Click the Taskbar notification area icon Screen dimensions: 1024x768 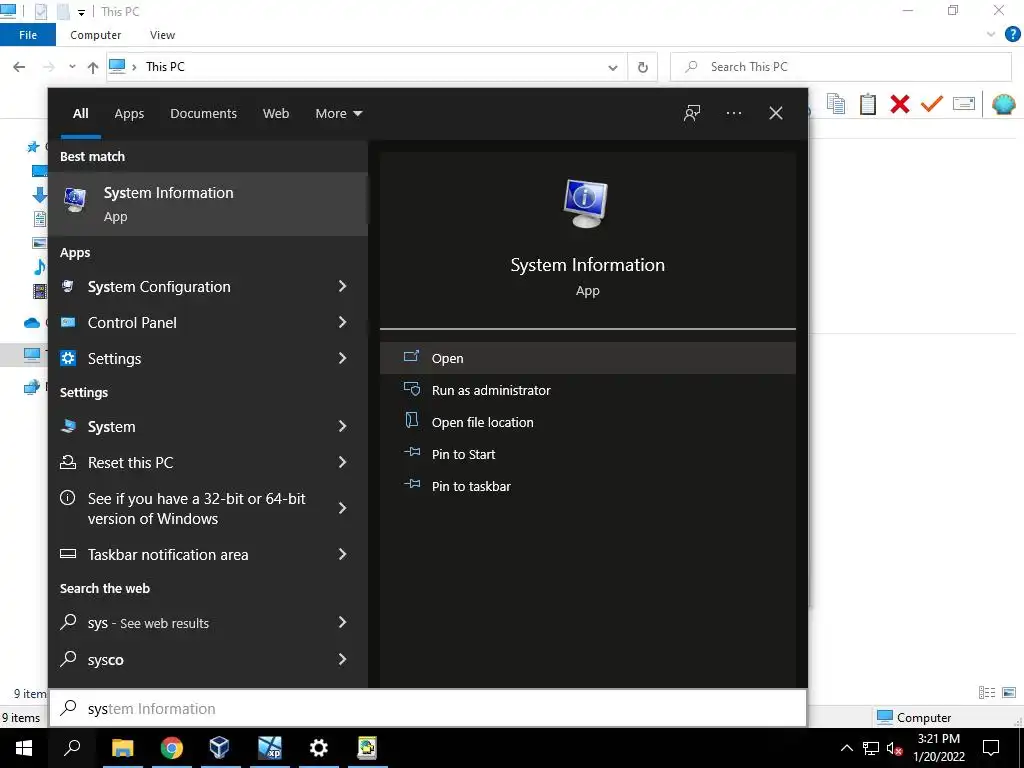(x=68, y=554)
